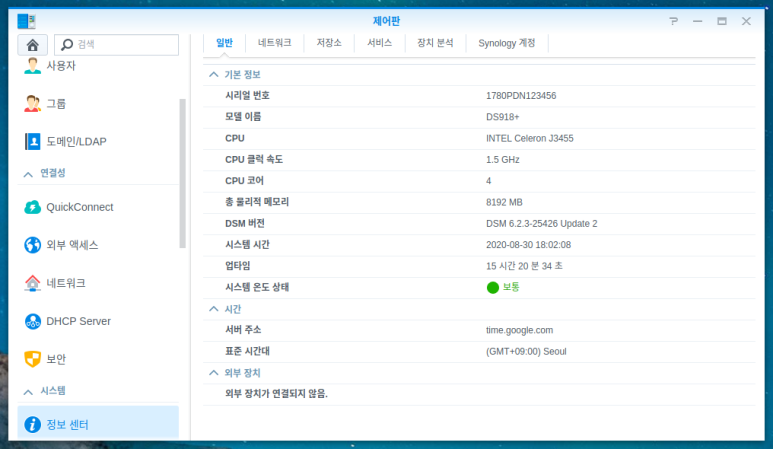
Task: Collapse the 외부 장치 section
Action: [213, 373]
